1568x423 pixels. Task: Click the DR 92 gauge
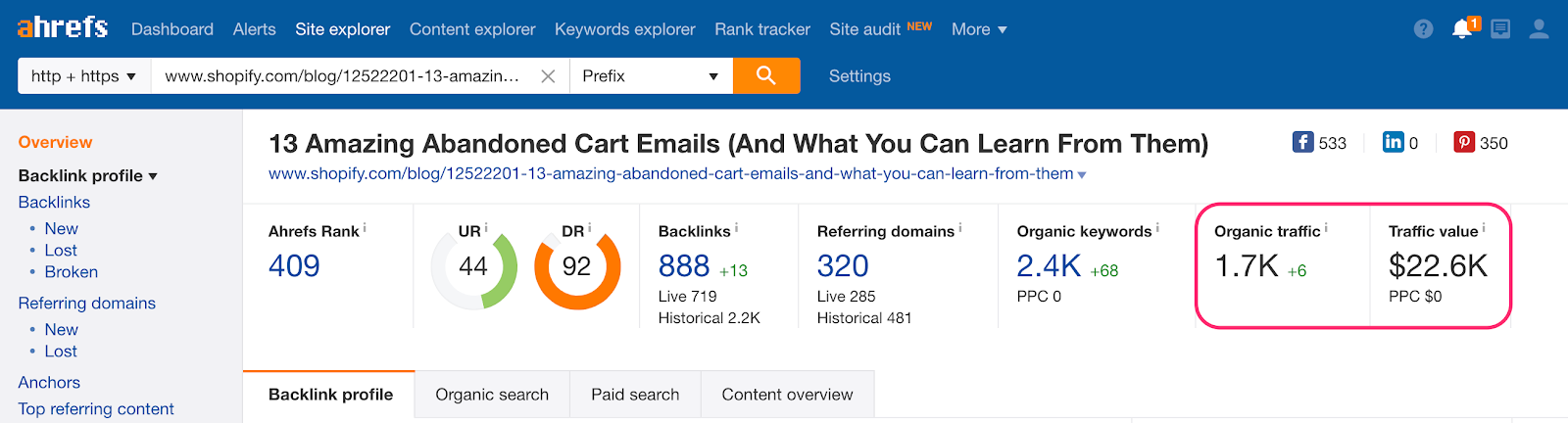577,266
